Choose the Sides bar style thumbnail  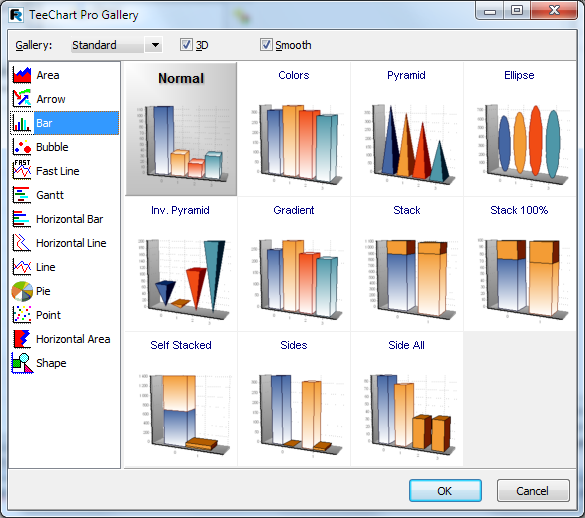(x=294, y=399)
